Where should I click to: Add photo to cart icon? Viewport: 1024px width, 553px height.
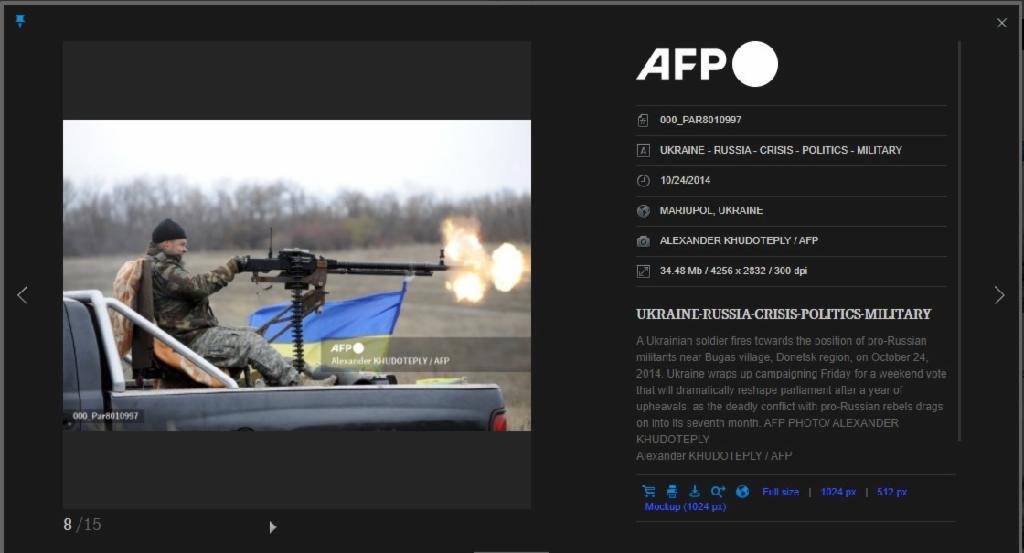648,491
